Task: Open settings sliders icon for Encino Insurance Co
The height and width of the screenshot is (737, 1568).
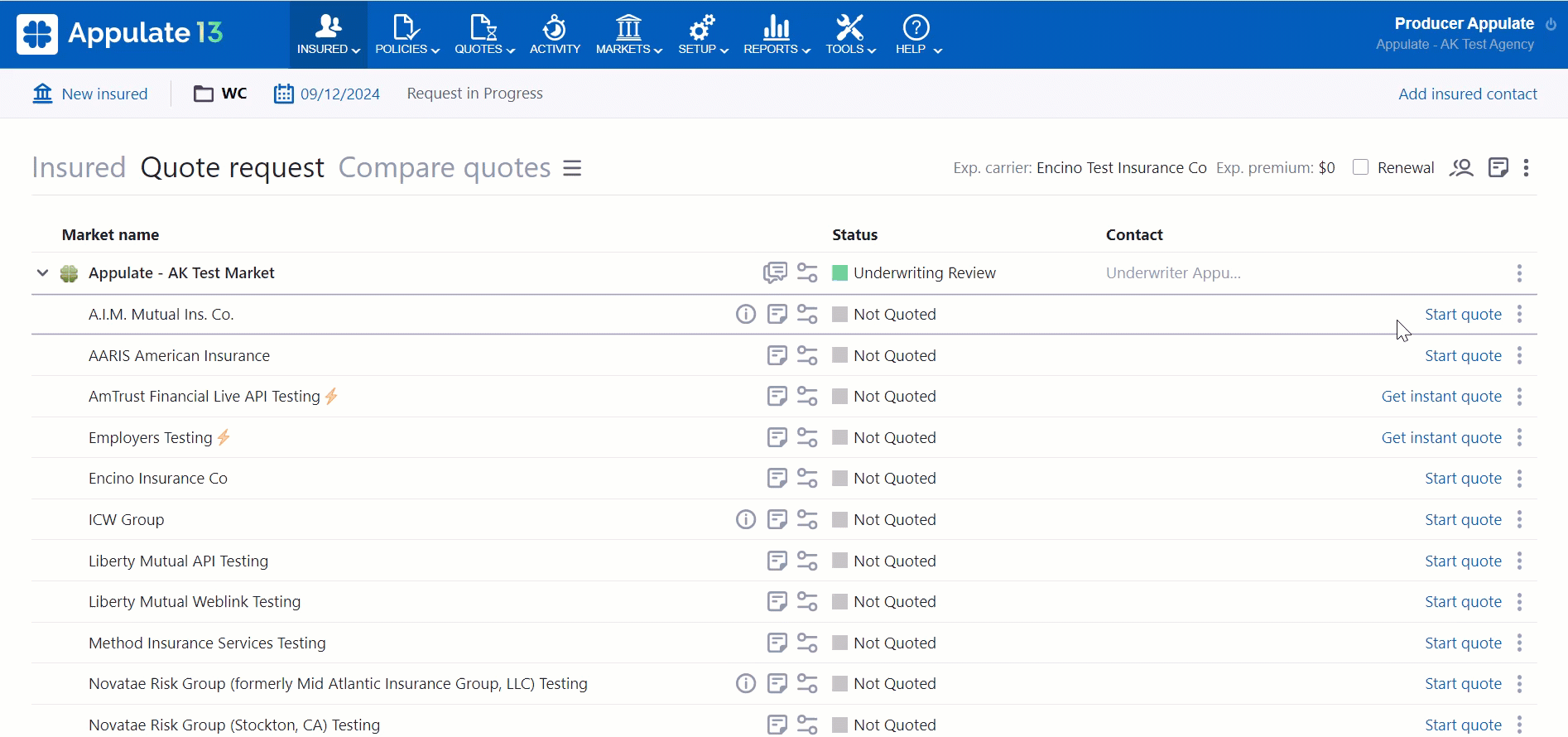Action: [807, 479]
